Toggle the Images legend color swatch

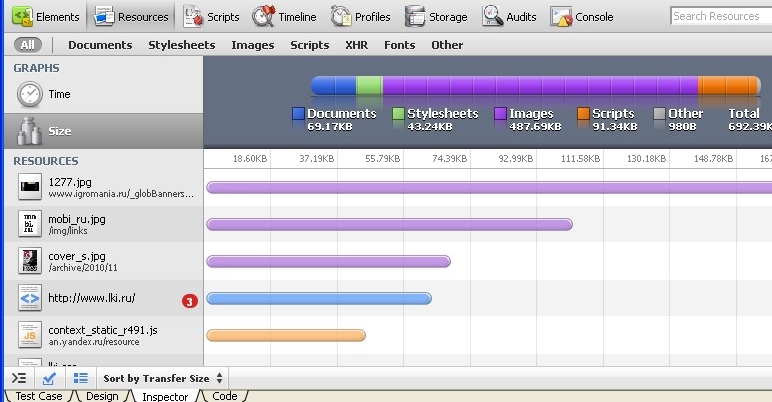click(x=499, y=114)
